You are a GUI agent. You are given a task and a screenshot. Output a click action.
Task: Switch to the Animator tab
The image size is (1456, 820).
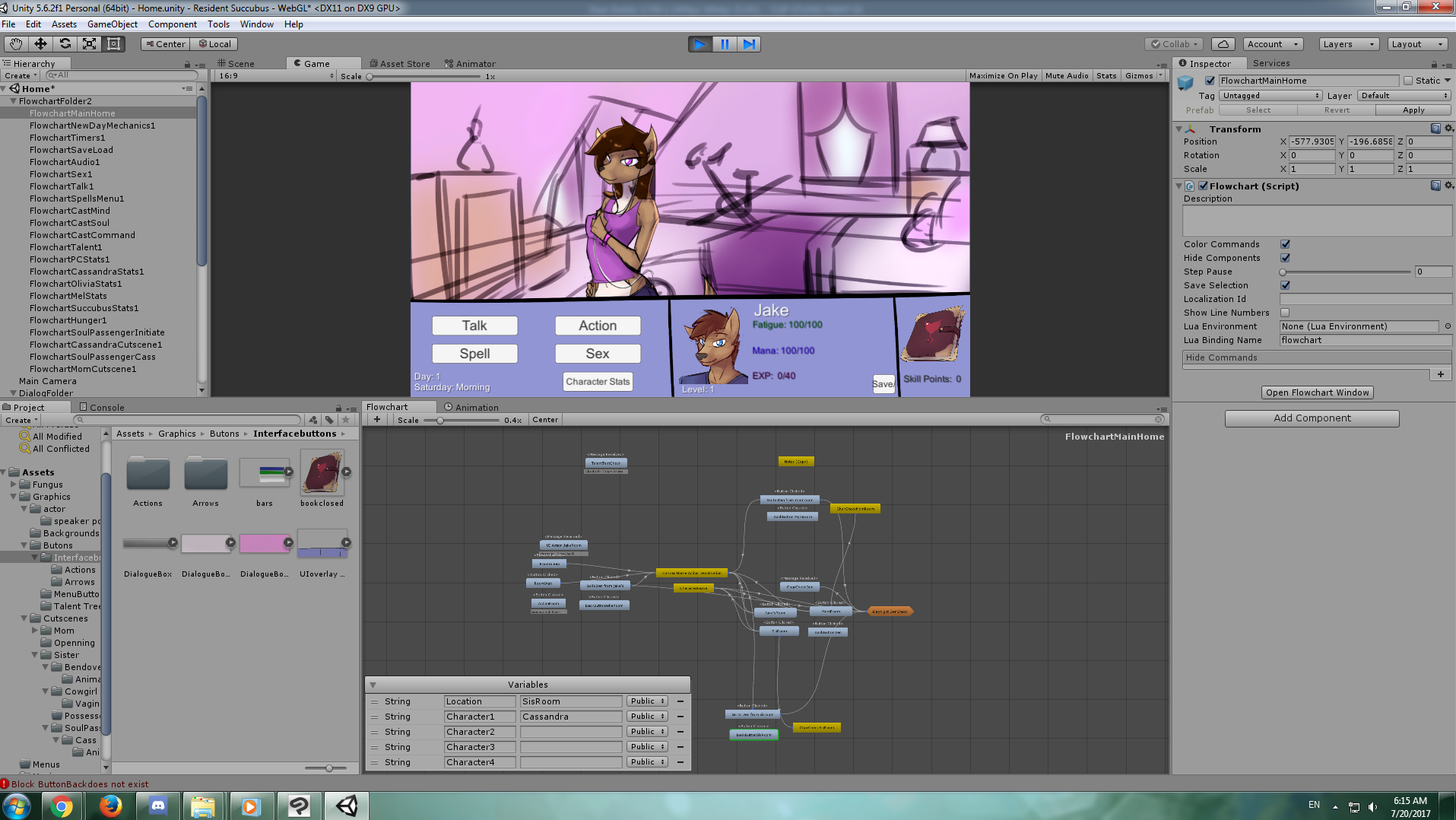(x=471, y=64)
